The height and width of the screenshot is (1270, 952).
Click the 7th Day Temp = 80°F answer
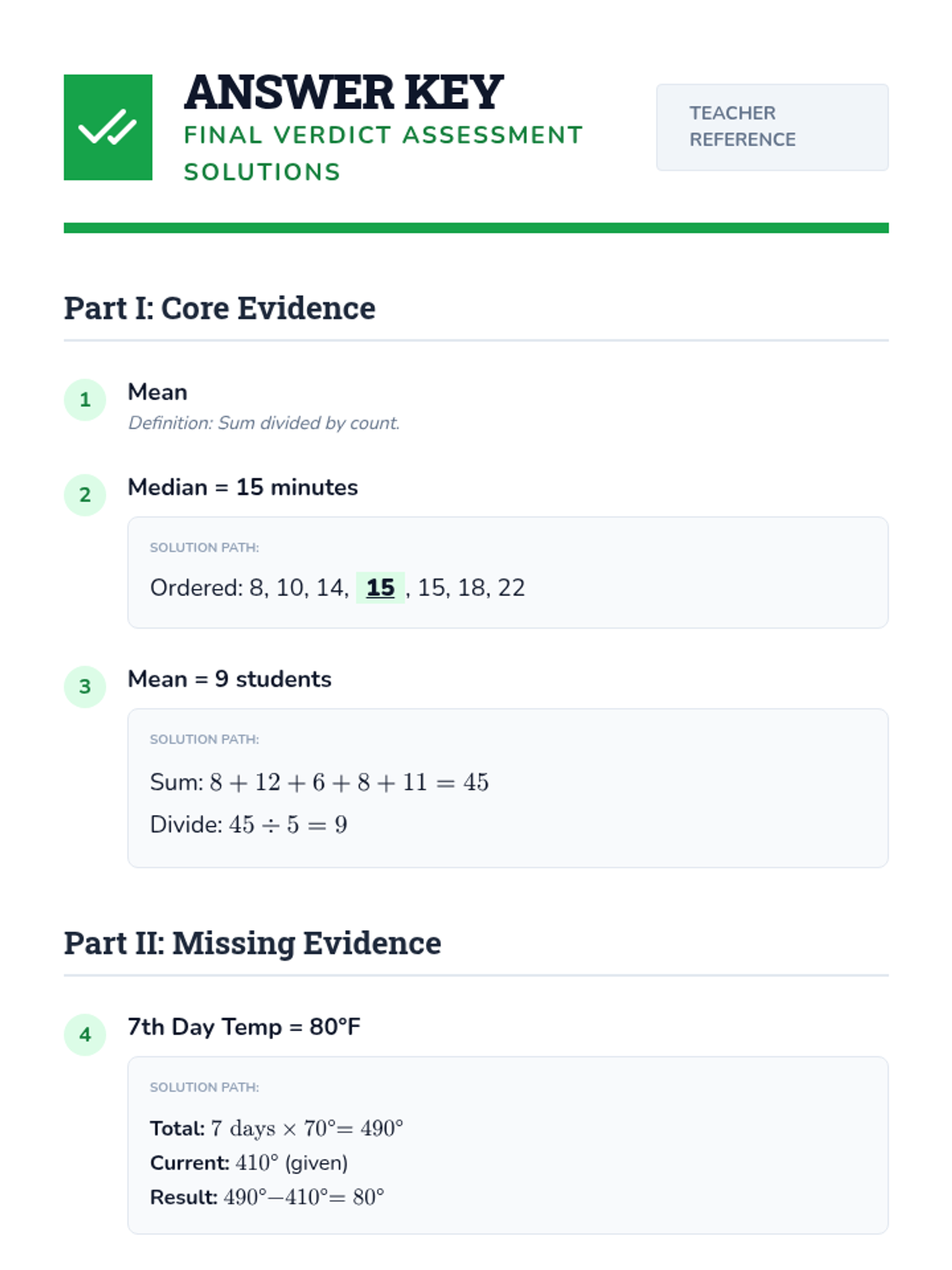click(244, 1026)
